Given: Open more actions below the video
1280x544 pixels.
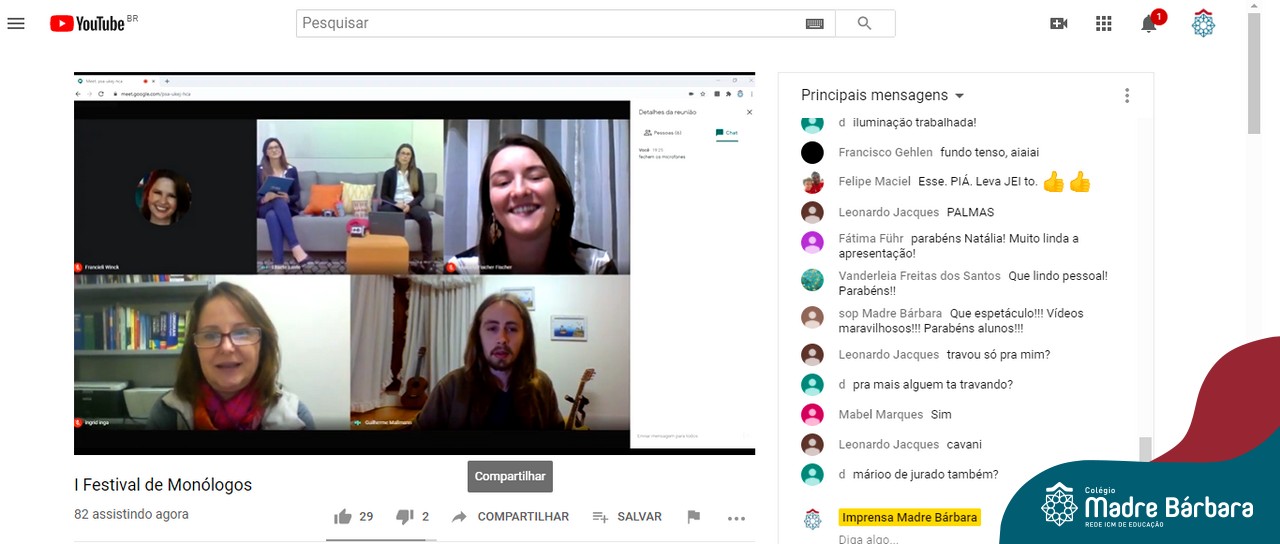Looking at the screenshot, I should tap(737, 518).
